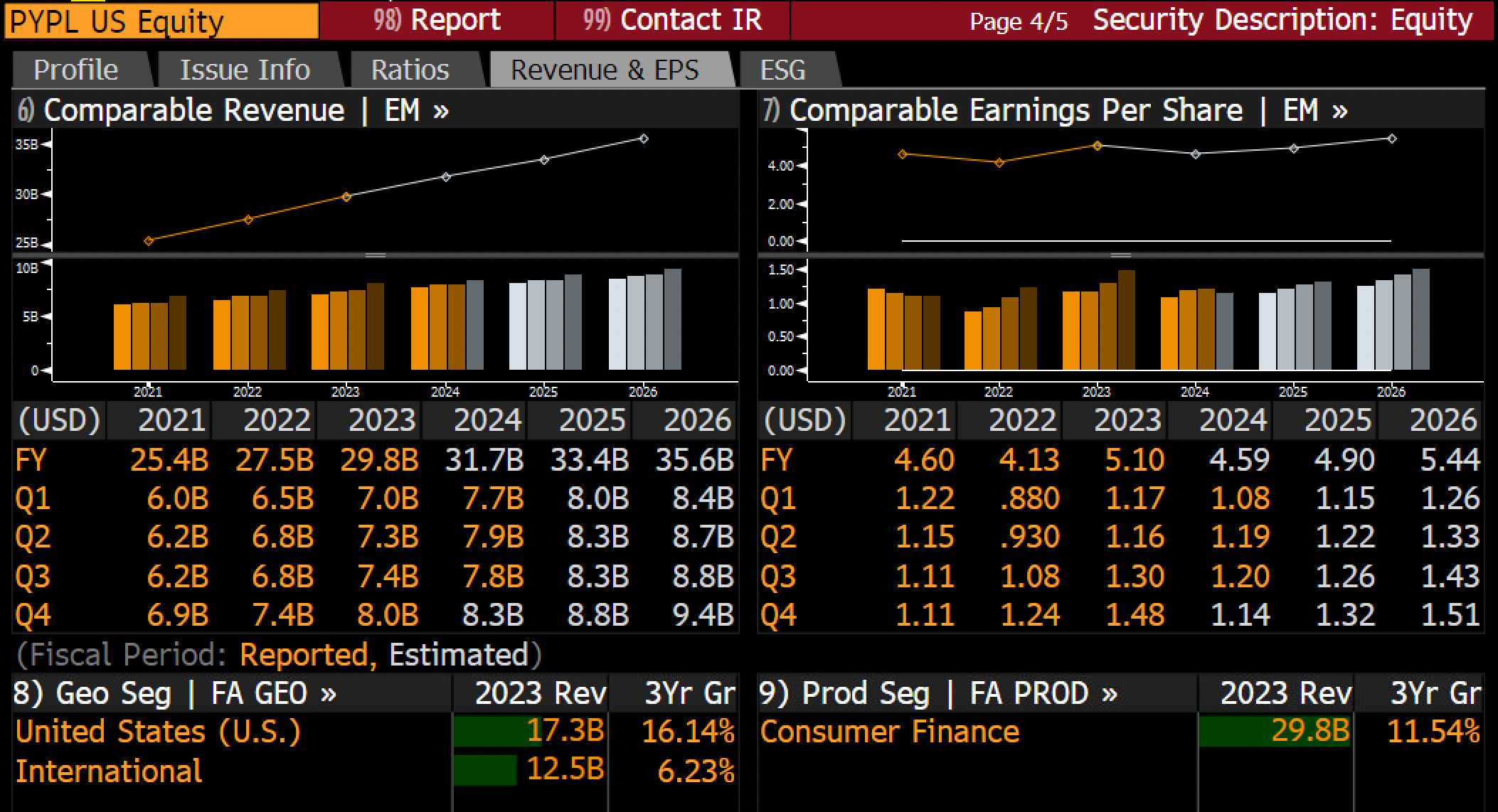Click Q2 2023 revenue value 7.3B
This screenshot has height=812, width=1498.
tap(388, 537)
